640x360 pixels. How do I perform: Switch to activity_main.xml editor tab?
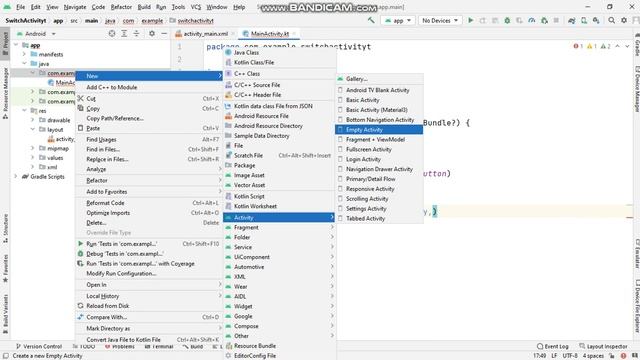pos(205,33)
